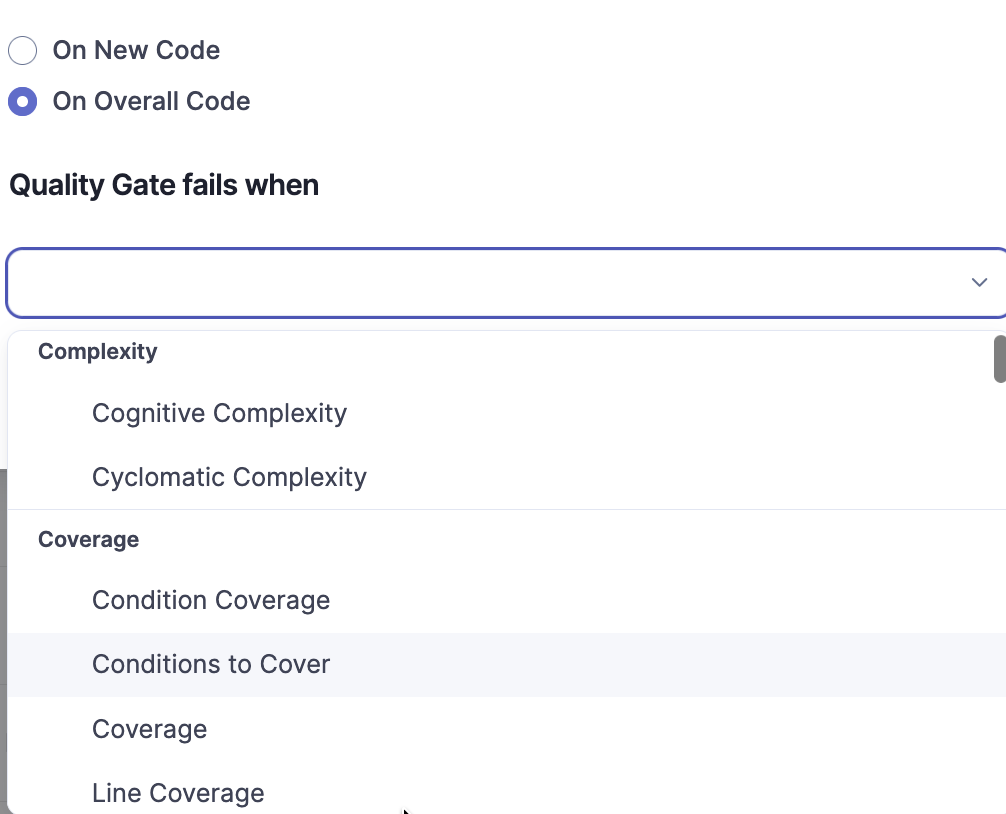1006x814 pixels.
Task: Select Condition Coverage metric
Action: pos(211,600)
